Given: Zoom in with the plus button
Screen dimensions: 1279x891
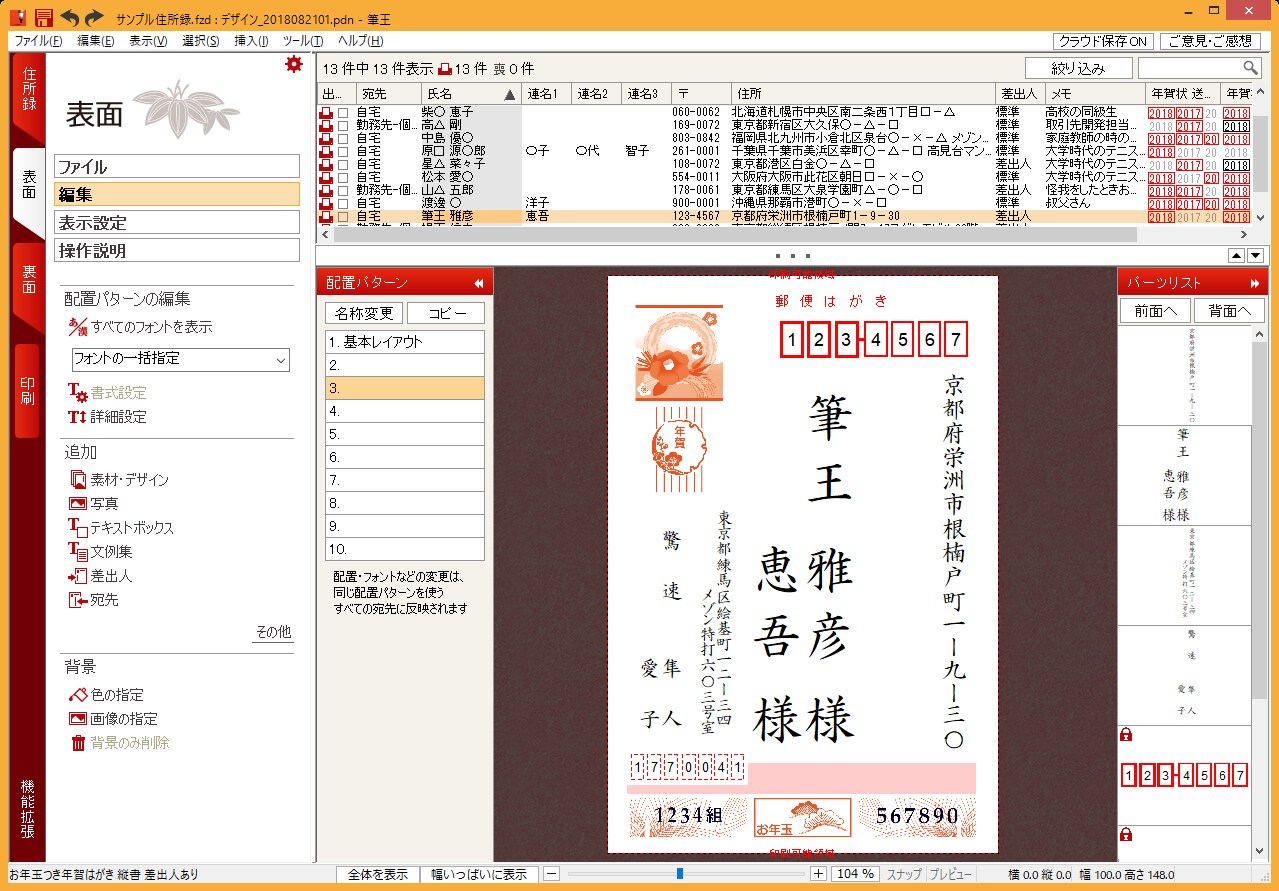Looking at the screenshot, I should click(819, 874).
